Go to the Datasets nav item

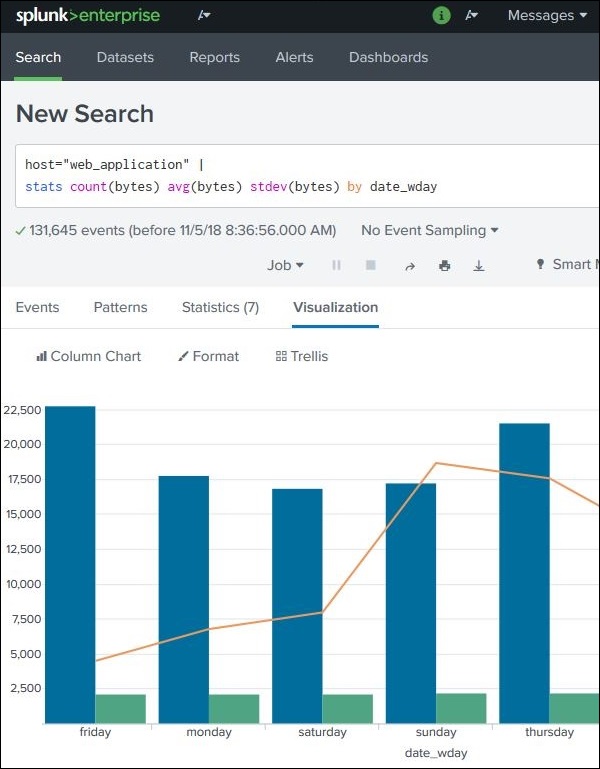point(125,57)
